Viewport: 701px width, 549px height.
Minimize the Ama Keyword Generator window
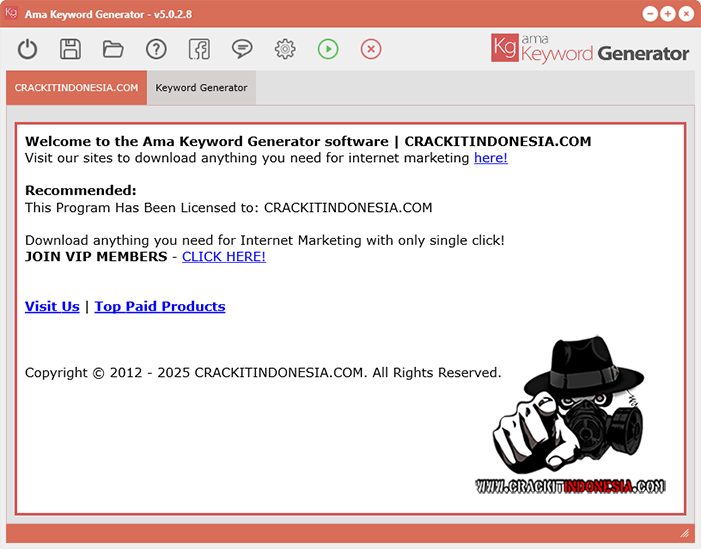(x=651, y=14)
